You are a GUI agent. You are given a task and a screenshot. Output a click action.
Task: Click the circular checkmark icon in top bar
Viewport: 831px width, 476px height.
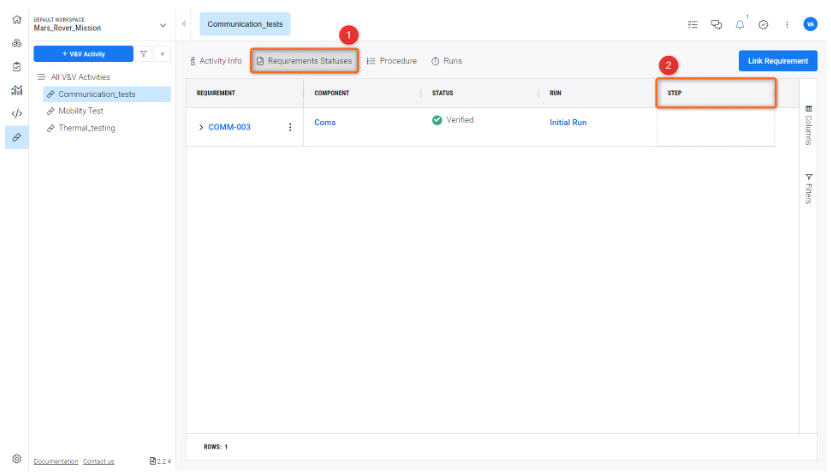pyautogui.click(x=763, y=24)
